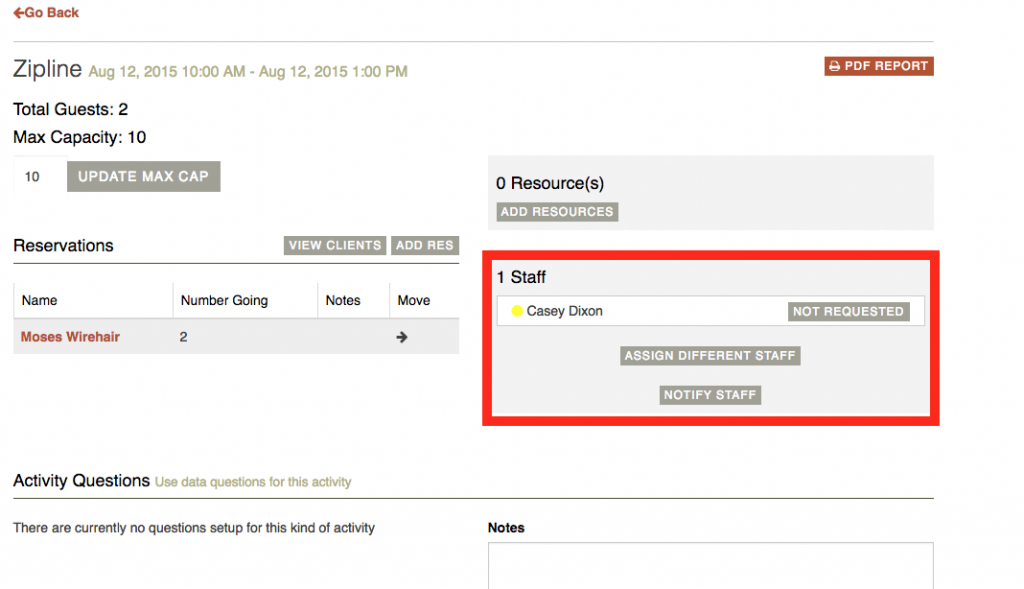Focus the max capacity input showing 10
Screen dimensions: 1024x589
(39, 176)
